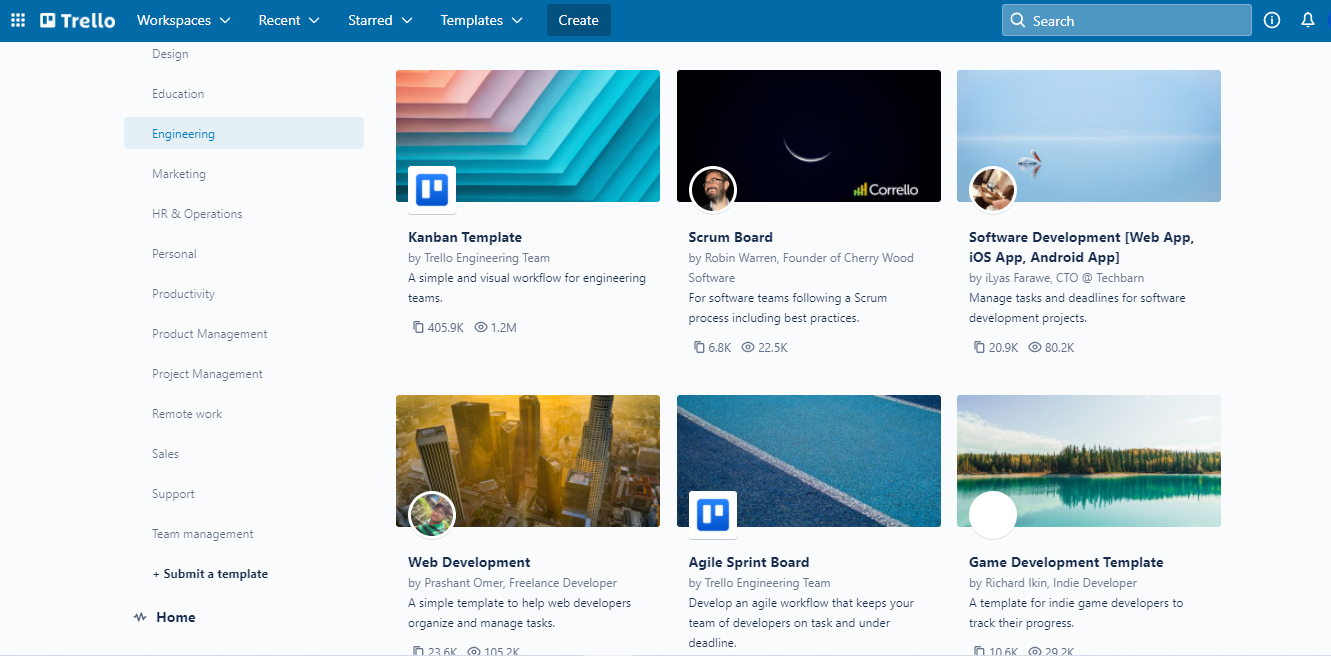Click the copies icon under Software Development
Image resolution: width=1331 pixels, height=656 pixels.
point(979,347)
